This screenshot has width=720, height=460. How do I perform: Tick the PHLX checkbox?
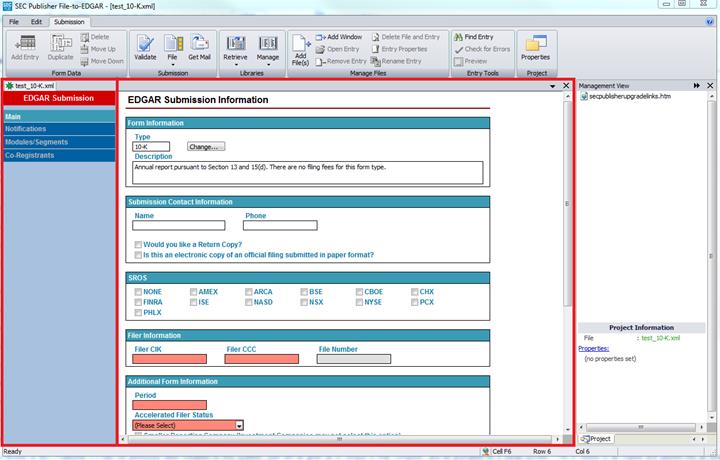pos(138,313)
